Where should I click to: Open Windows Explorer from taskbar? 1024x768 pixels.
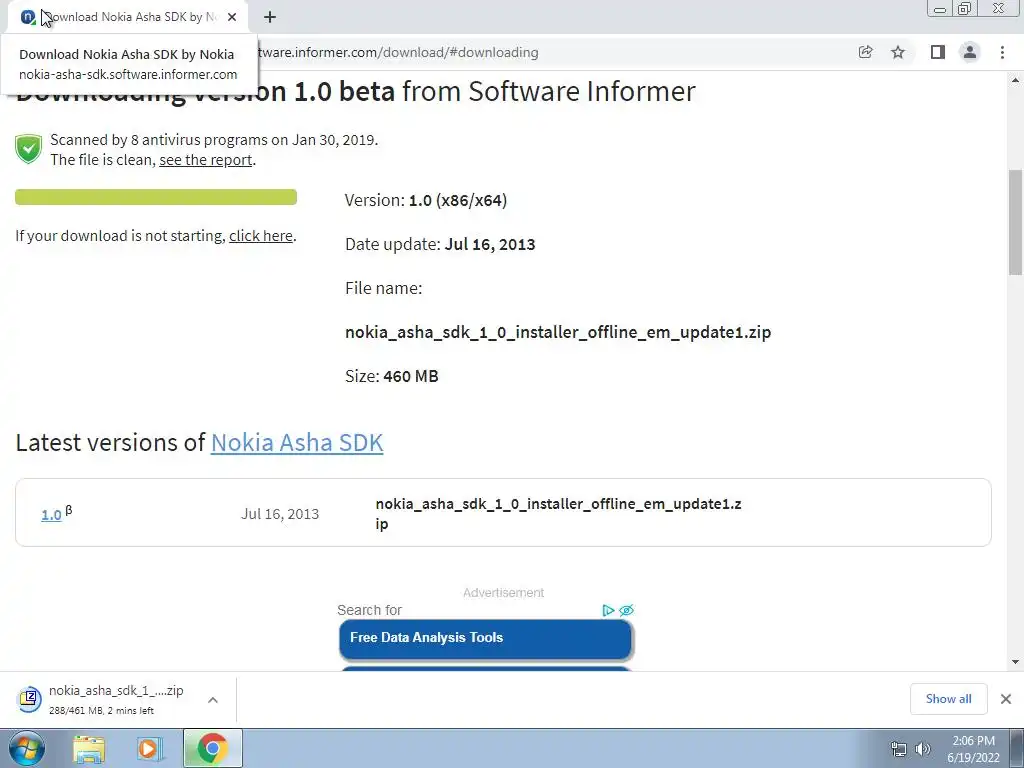click(x=89, y=748)
